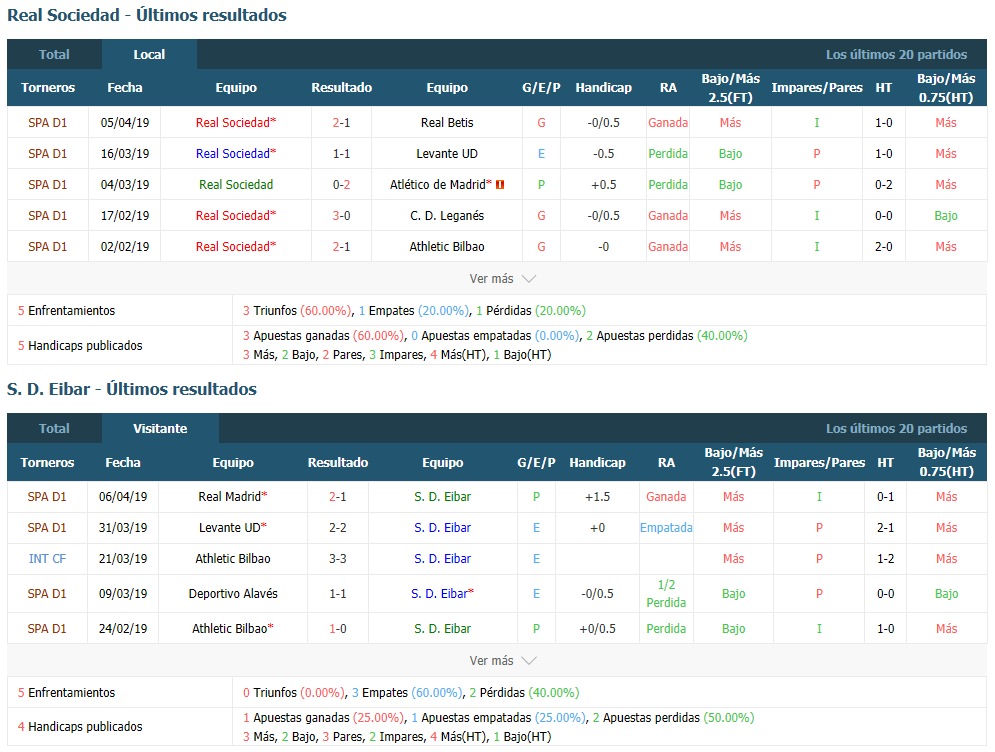Click the chevron next to Real Sociedad Ver más
The image size is (995, 752).
pyautogui.click(x=529, y=279)
